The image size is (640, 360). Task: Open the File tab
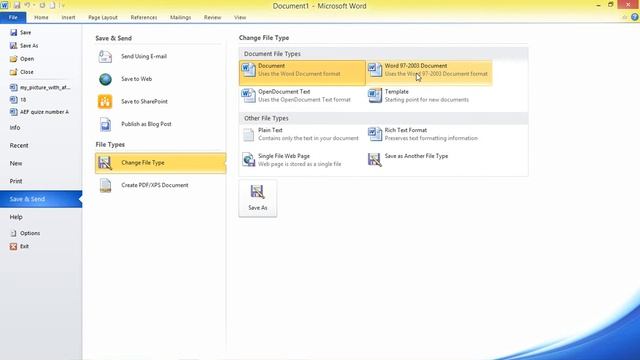(x=13, y=18)
